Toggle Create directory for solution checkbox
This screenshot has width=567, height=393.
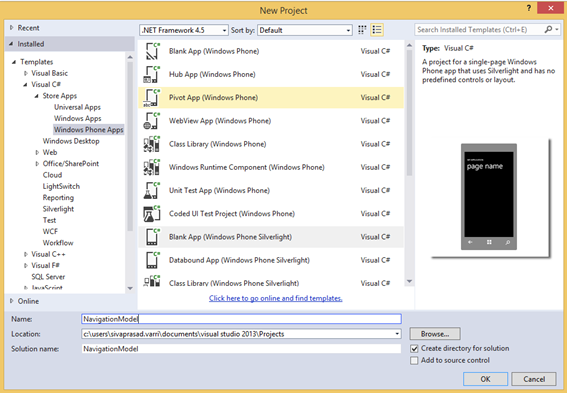coord(414,349)
